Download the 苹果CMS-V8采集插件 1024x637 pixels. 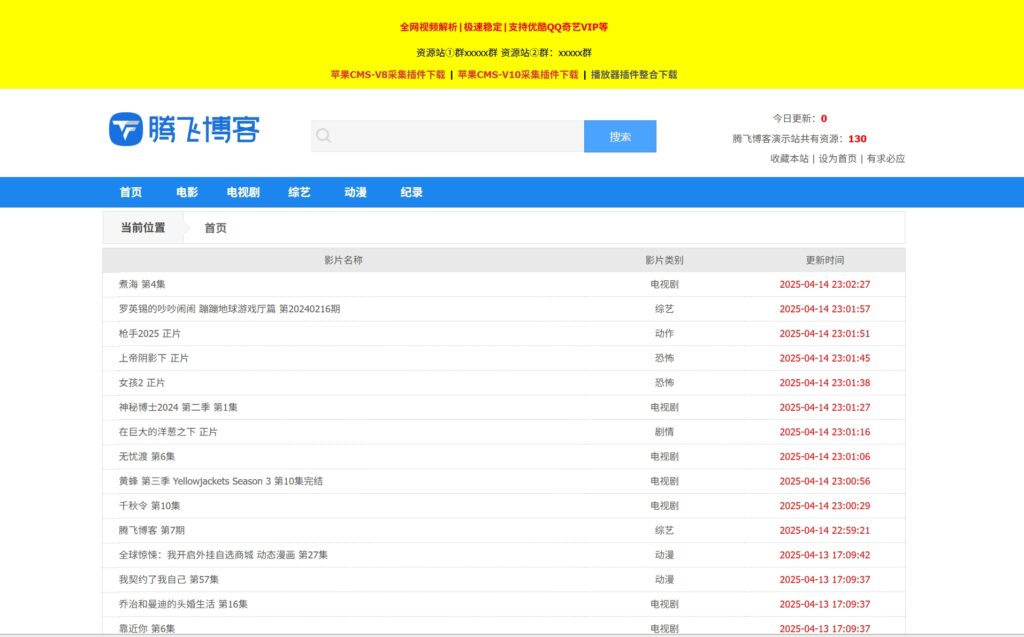point(388,74)
